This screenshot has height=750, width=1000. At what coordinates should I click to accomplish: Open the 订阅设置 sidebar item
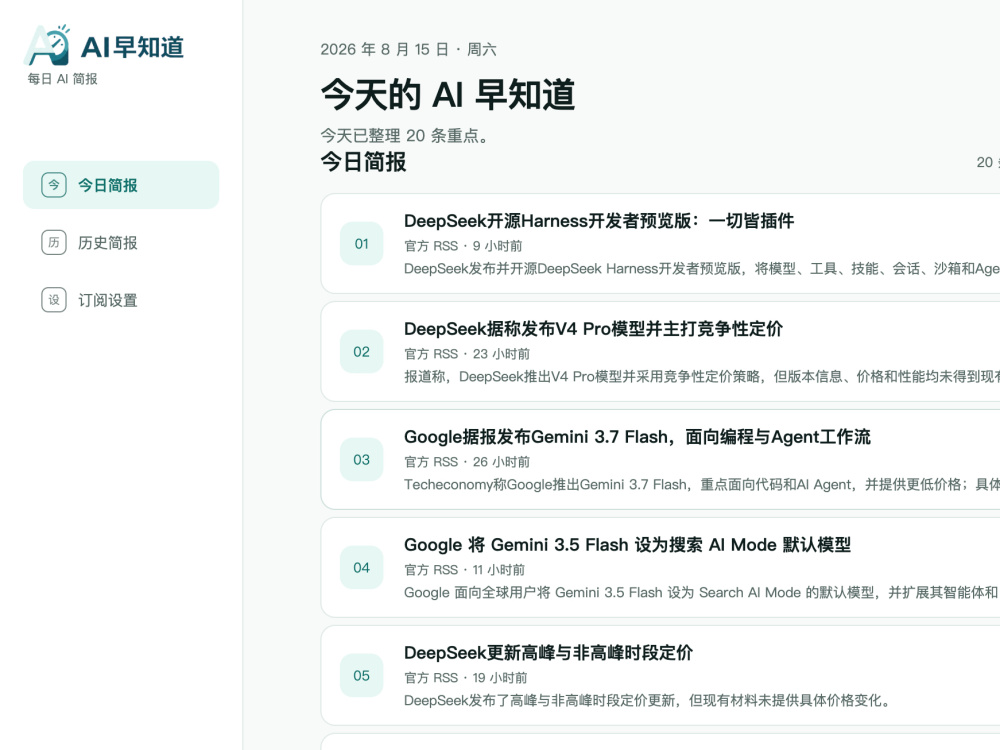click(x=121, y=300)
